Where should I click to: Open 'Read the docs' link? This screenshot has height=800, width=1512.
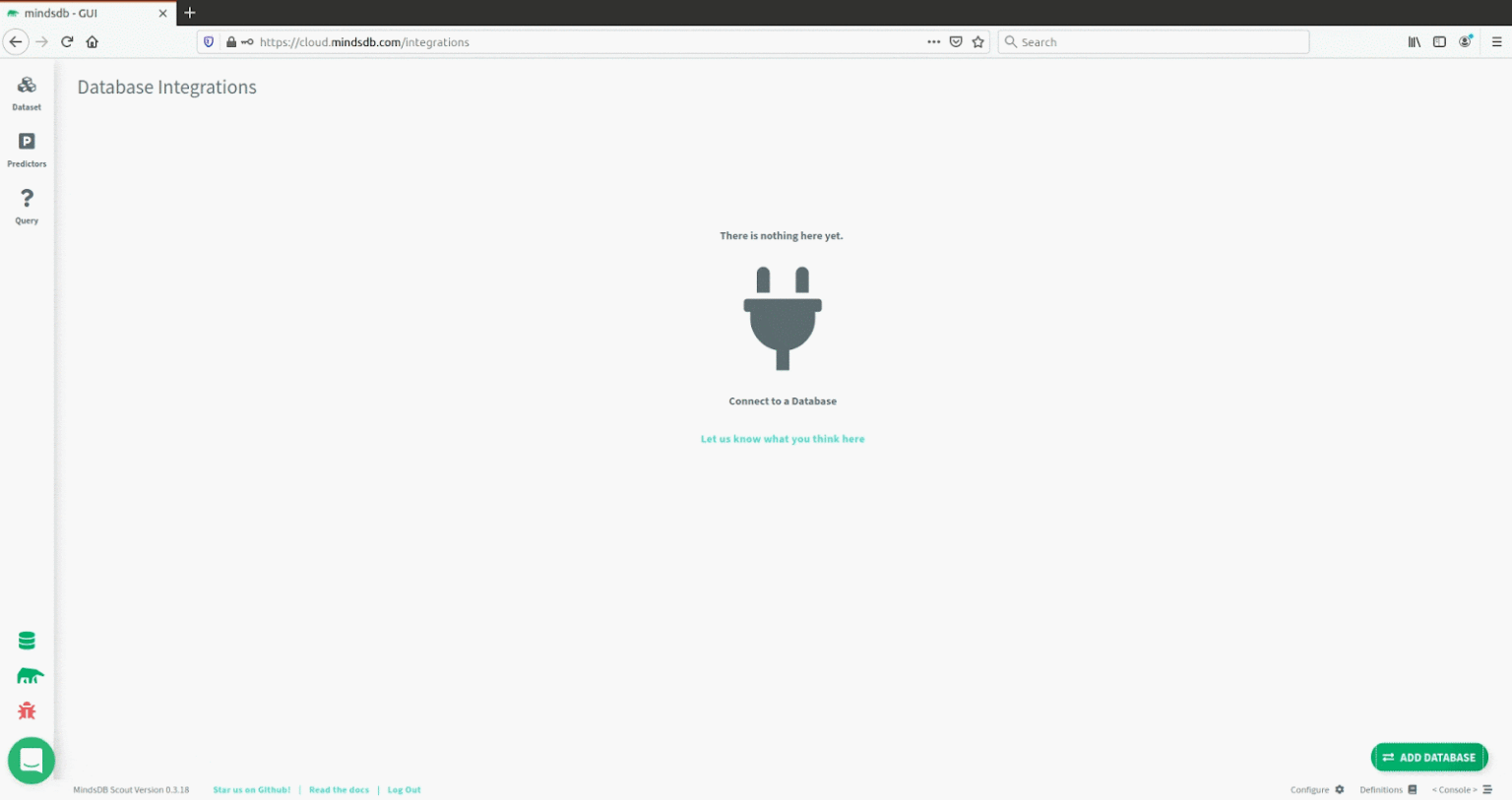(x=339, y=789)
